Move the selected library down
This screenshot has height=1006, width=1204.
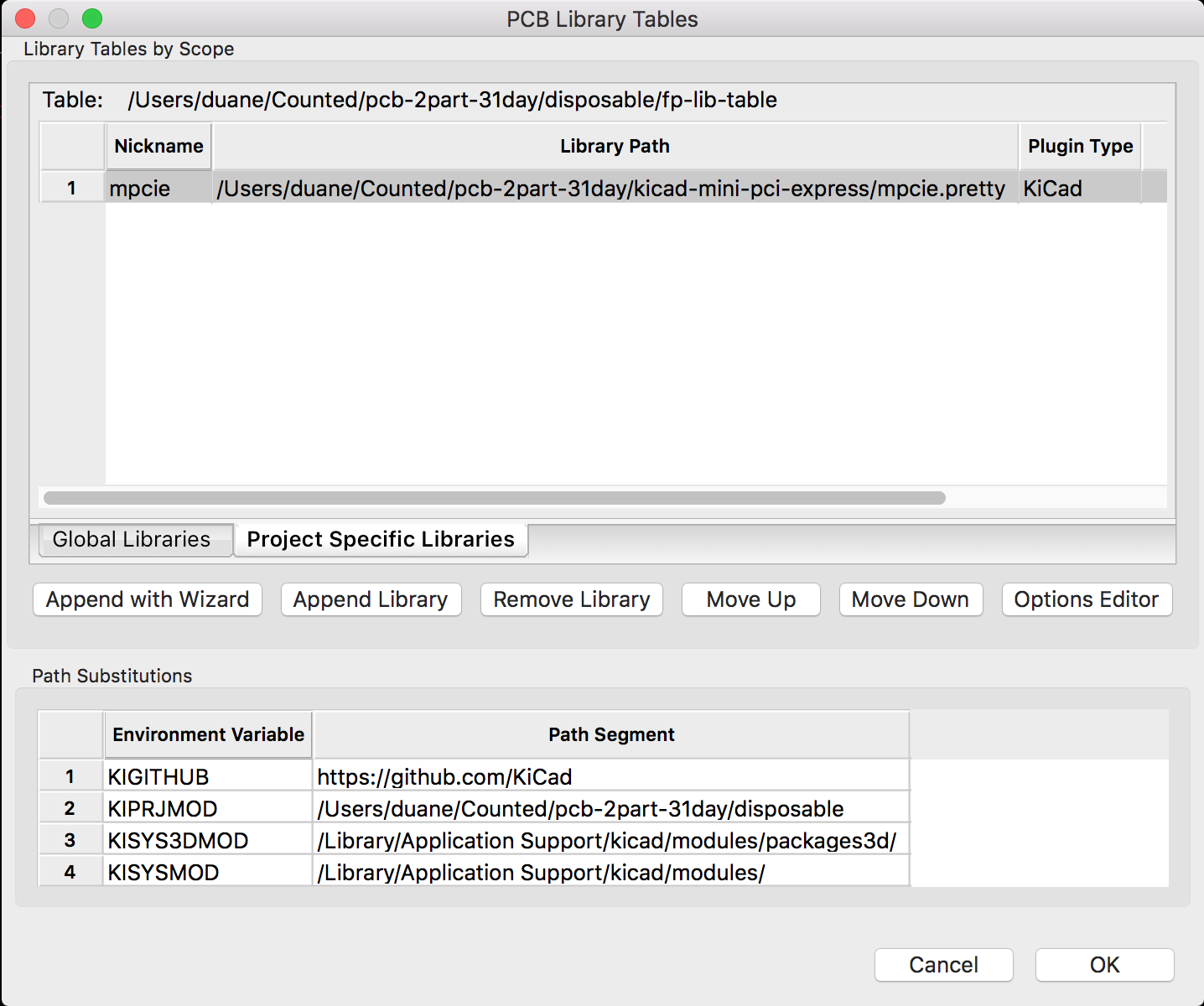point(910,599)
